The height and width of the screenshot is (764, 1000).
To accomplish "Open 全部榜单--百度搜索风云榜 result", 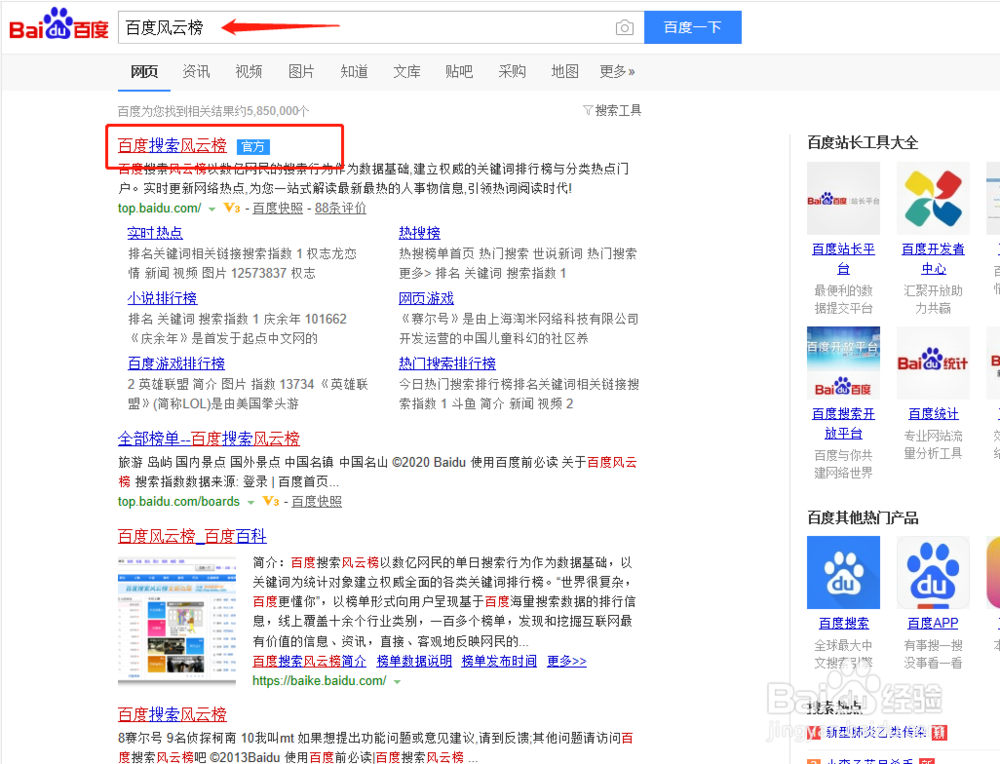I will pyautogui.click(x=209, y=439).
